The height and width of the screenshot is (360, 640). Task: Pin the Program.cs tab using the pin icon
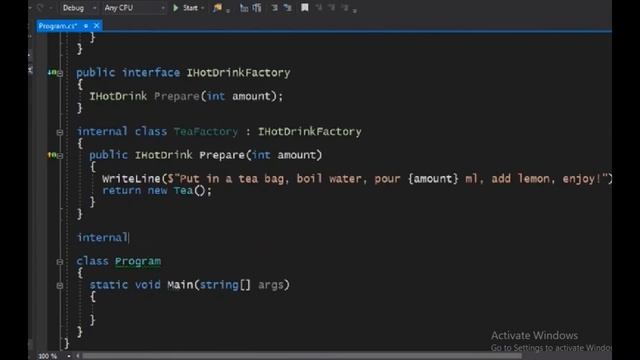click(86, 26)
